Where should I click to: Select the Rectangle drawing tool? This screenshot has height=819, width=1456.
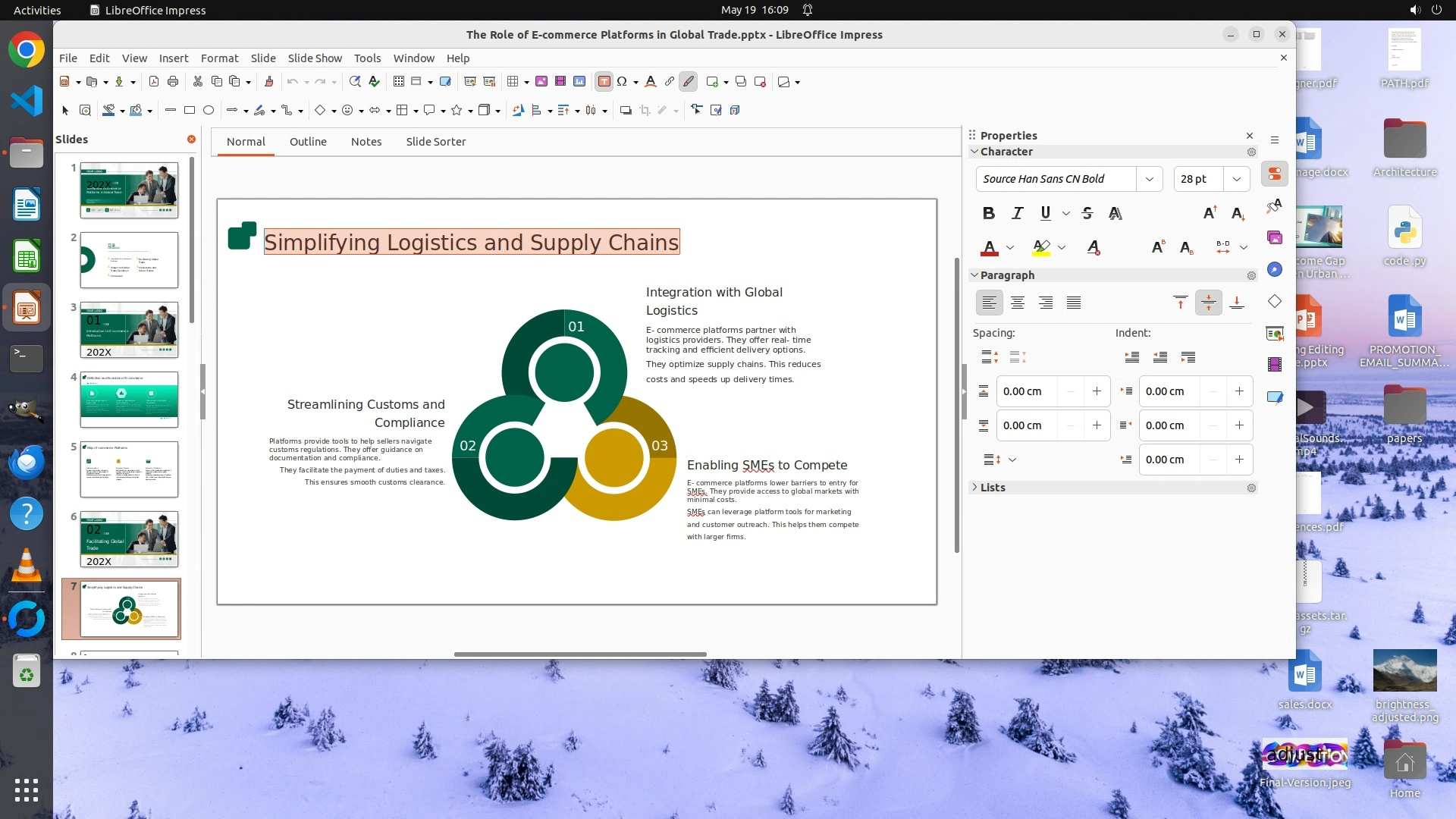point(190,111)
